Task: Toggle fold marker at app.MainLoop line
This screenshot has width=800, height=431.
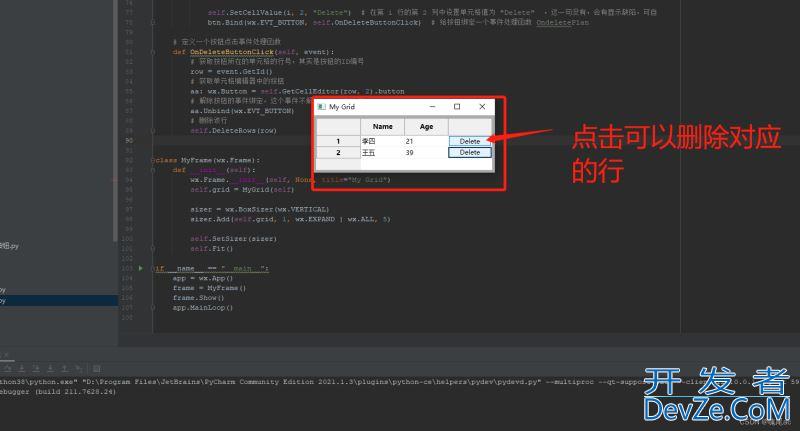Action: pos(153,308)
